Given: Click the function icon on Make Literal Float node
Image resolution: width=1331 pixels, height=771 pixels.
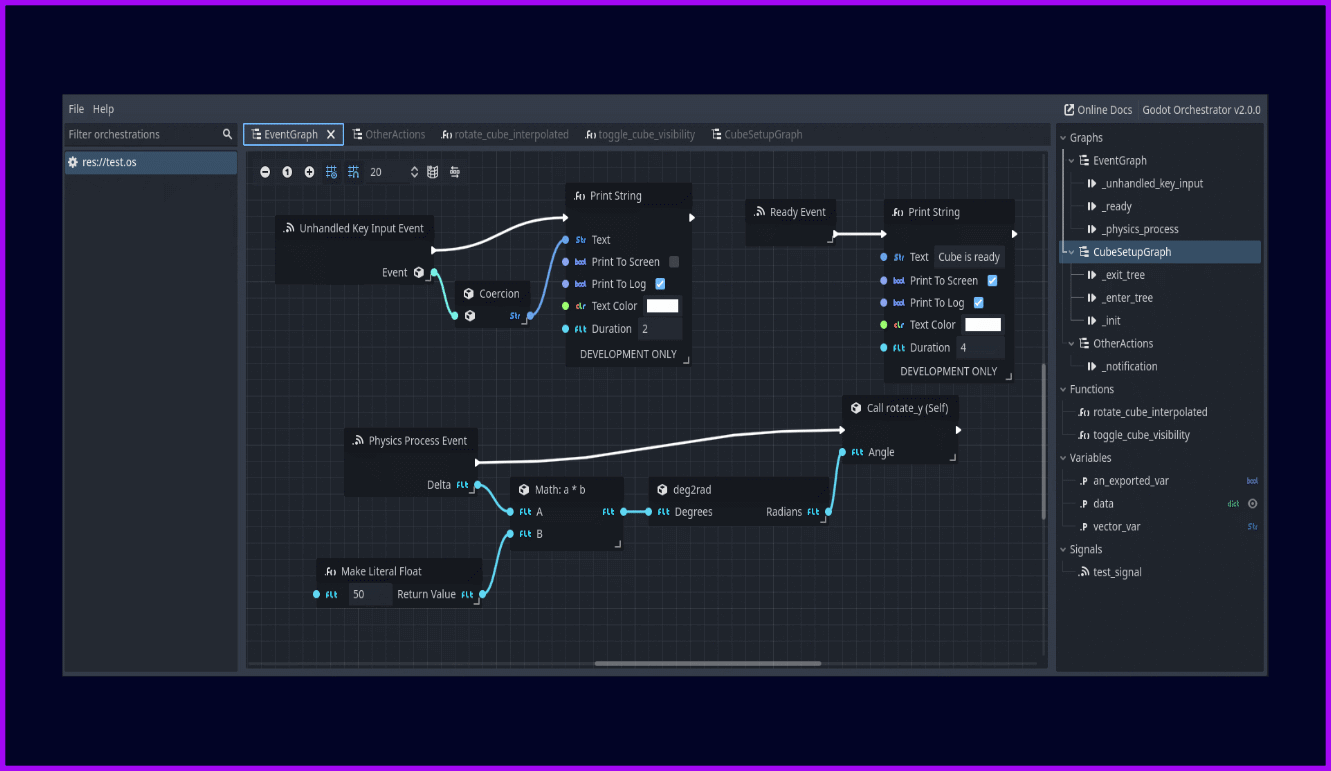Looking at the screenshot, I should 330,572.
